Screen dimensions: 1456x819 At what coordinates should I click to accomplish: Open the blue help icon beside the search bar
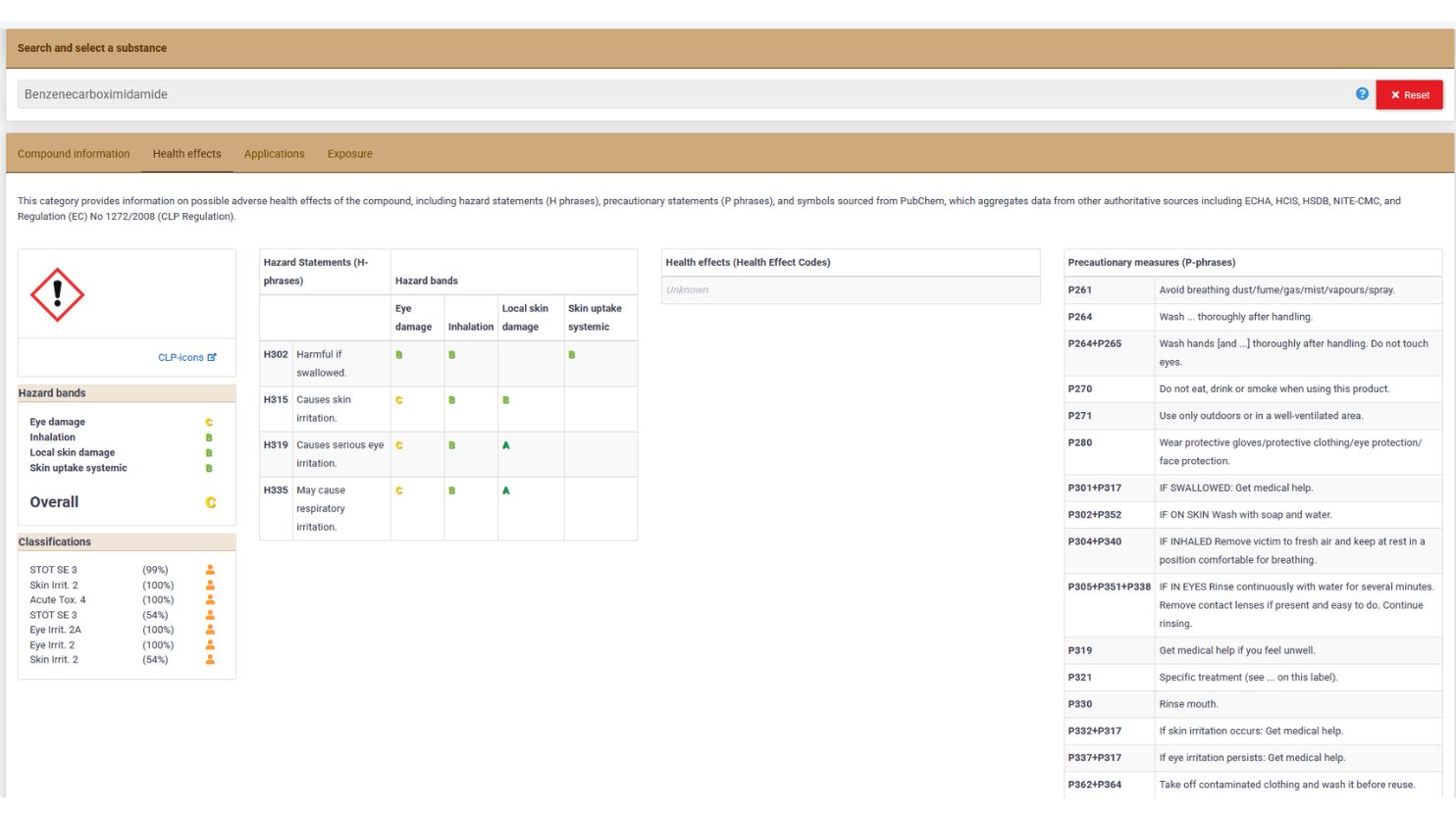pyautogui.click(x=1362, y=94)
